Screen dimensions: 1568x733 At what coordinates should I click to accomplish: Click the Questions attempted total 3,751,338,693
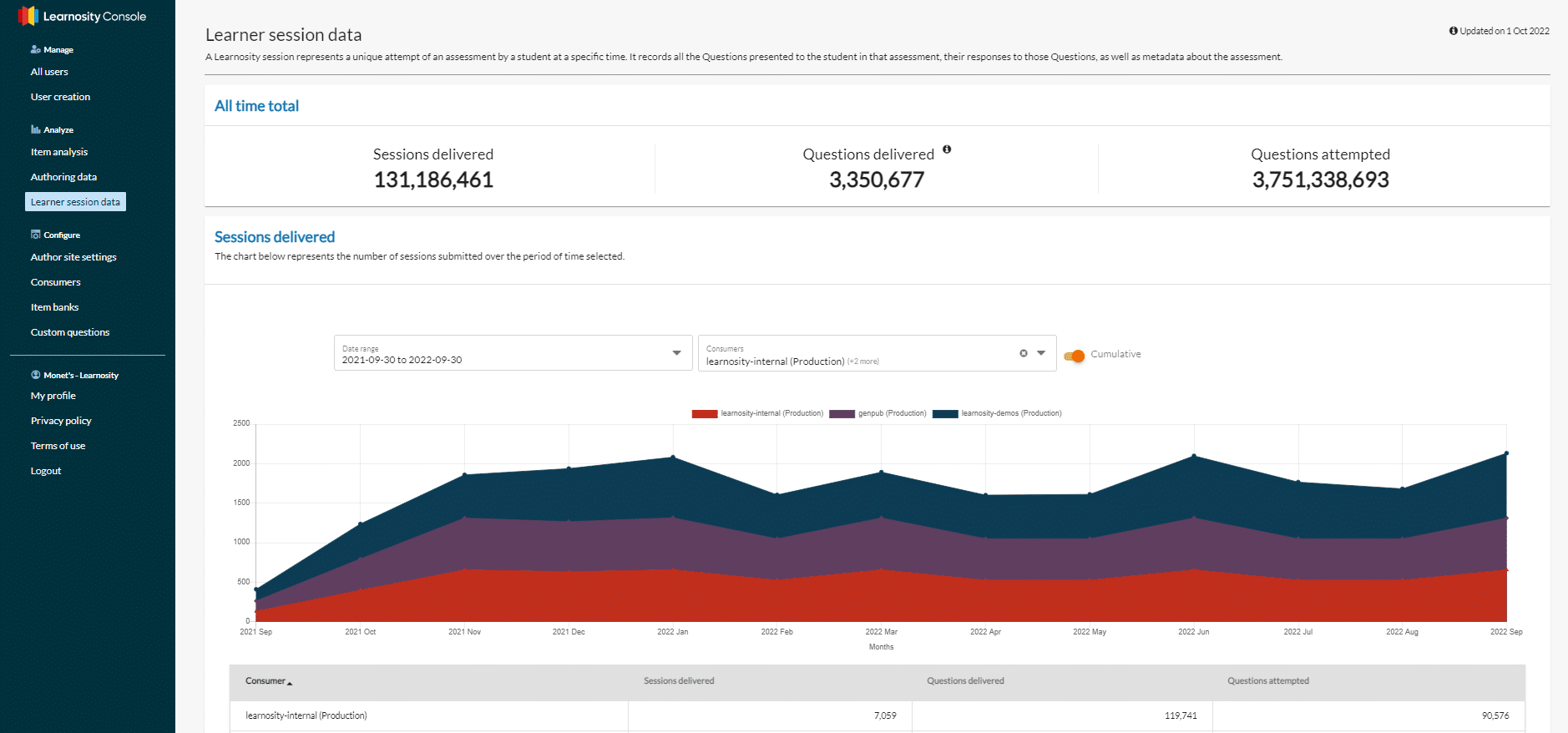tap(1321, 179)
